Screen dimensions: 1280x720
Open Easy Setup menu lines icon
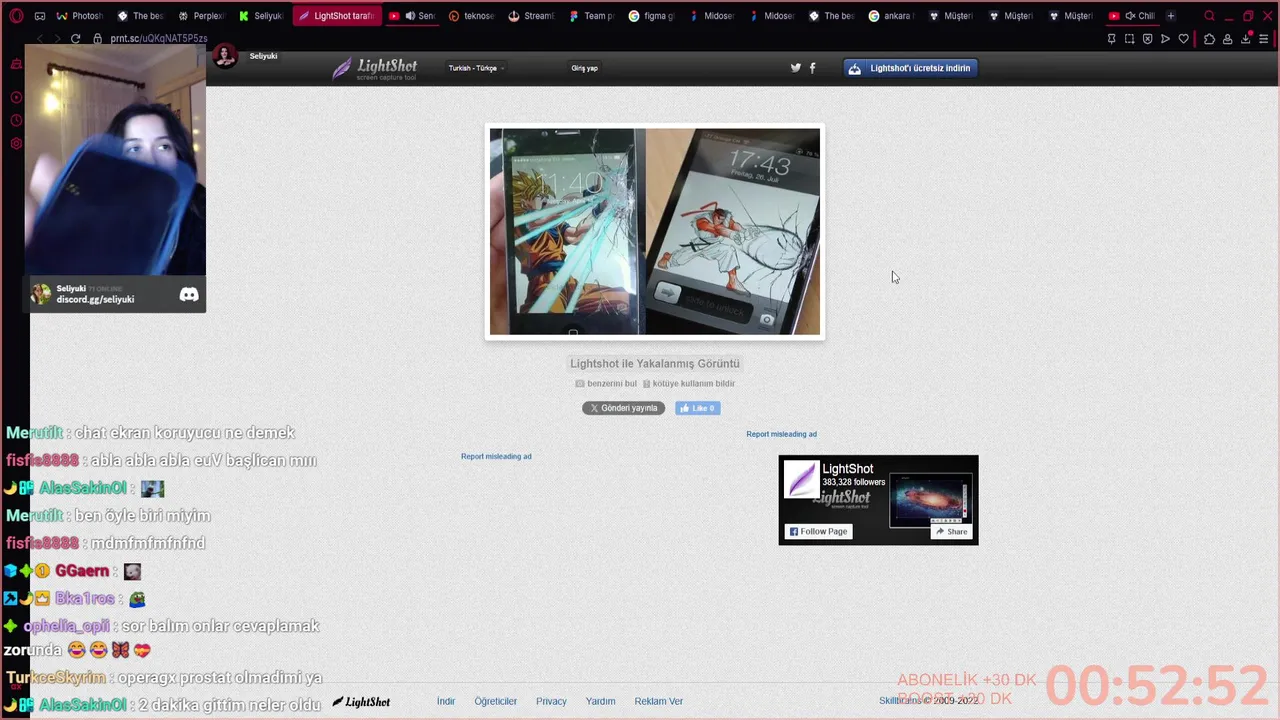[1264, 39]
